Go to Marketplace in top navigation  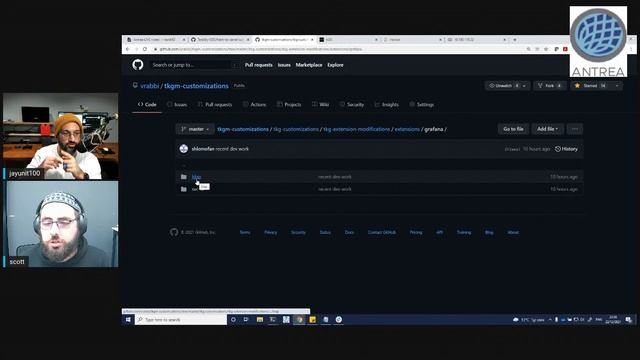(309, 65)
